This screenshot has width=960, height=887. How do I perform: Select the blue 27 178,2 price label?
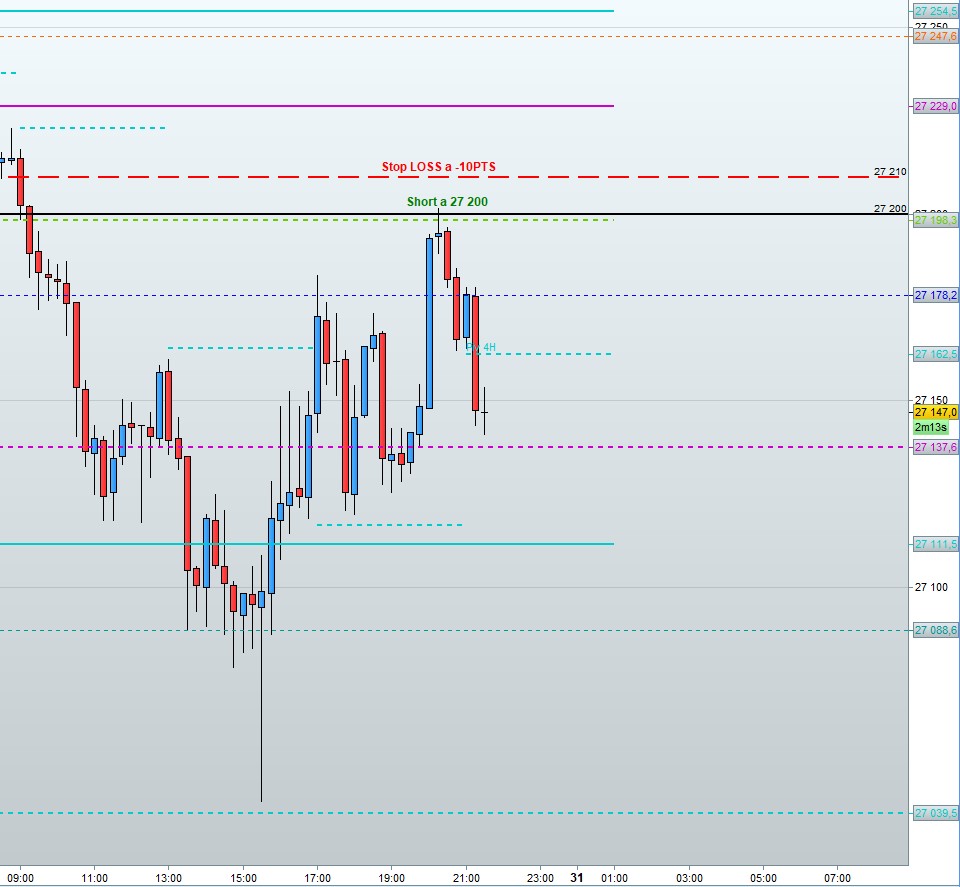(936, 296)
